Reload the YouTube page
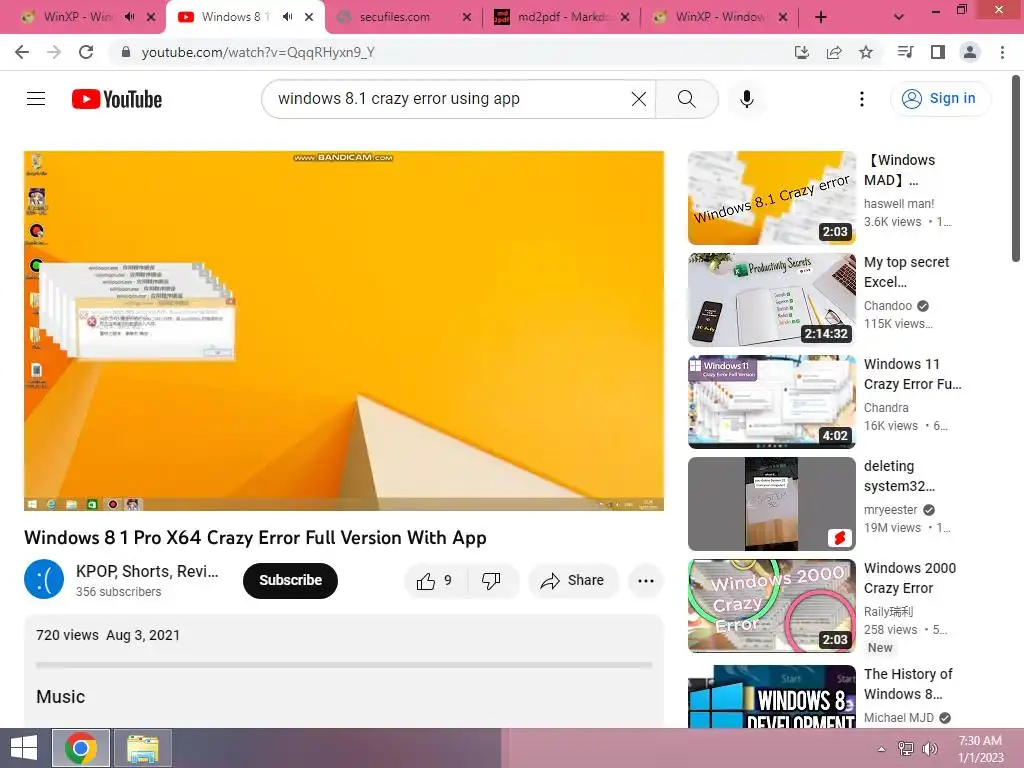The image size is (1024, 768). click(x=86, y=52)
